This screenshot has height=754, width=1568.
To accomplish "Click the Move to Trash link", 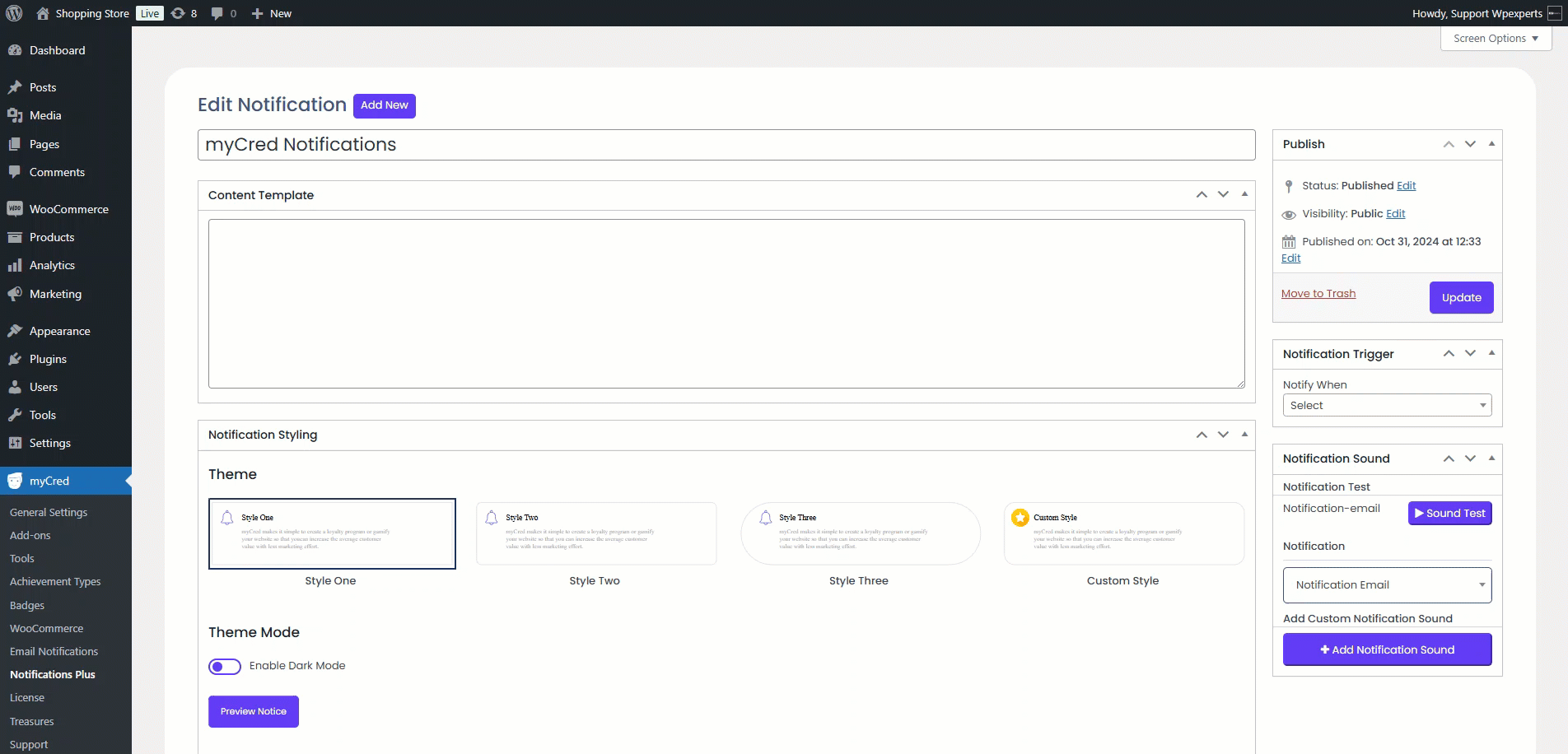I will (x=1318, y=294).
